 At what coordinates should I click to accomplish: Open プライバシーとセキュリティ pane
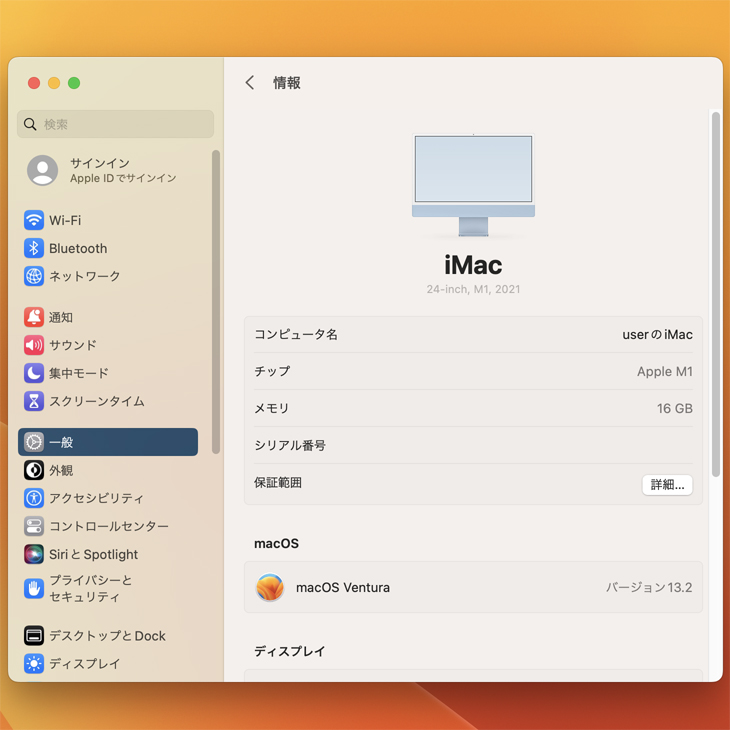[90, 588]
